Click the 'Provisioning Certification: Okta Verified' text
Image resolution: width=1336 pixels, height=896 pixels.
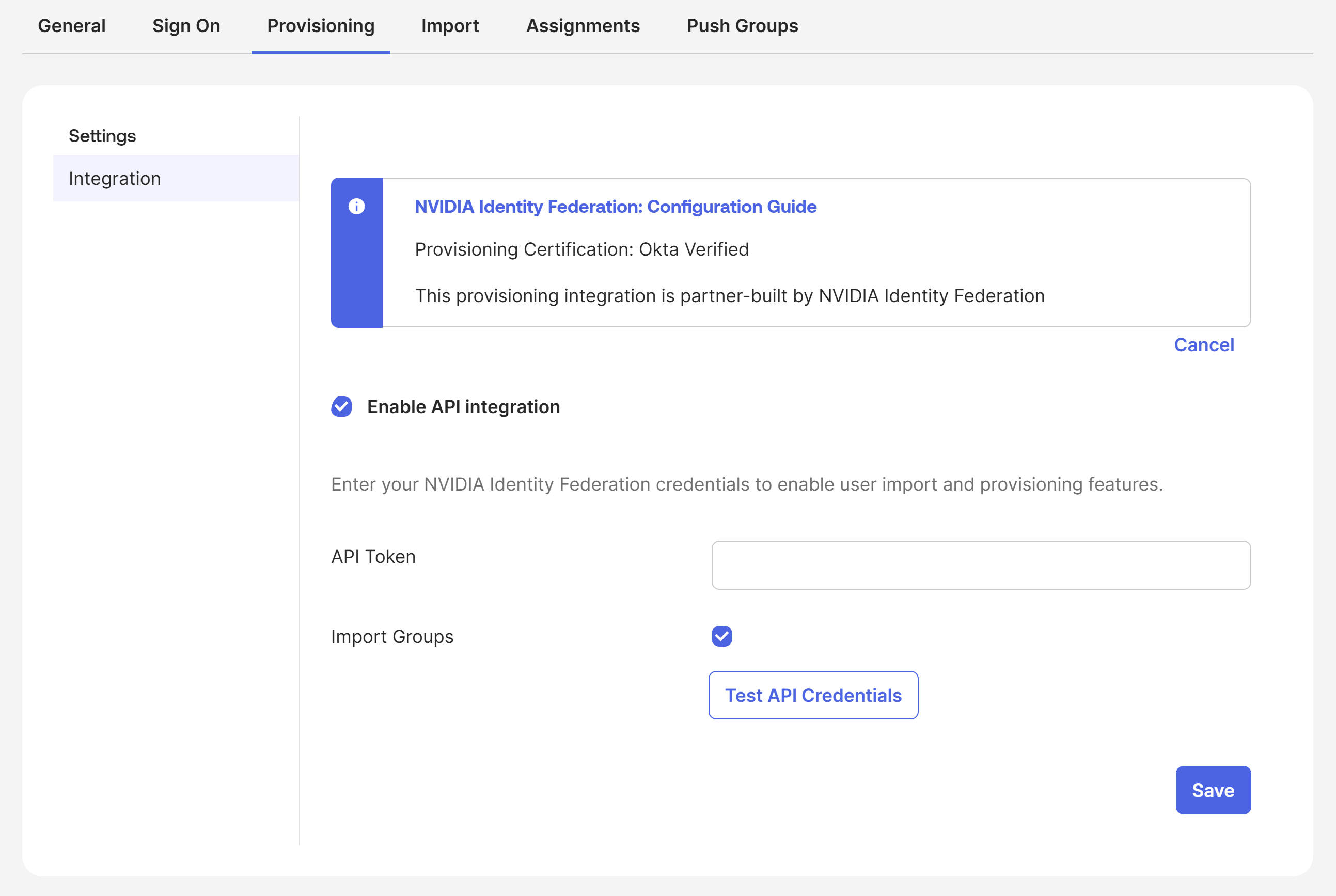point(581,249)
